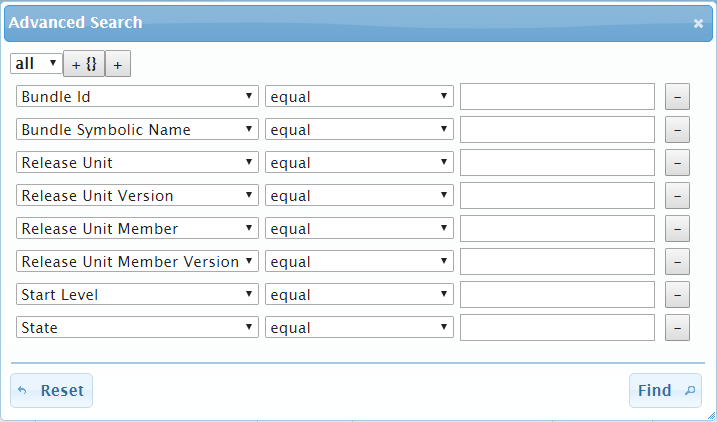The image size is (717, 422).
Task: Add a new search rule
Action: click(118, 64)
